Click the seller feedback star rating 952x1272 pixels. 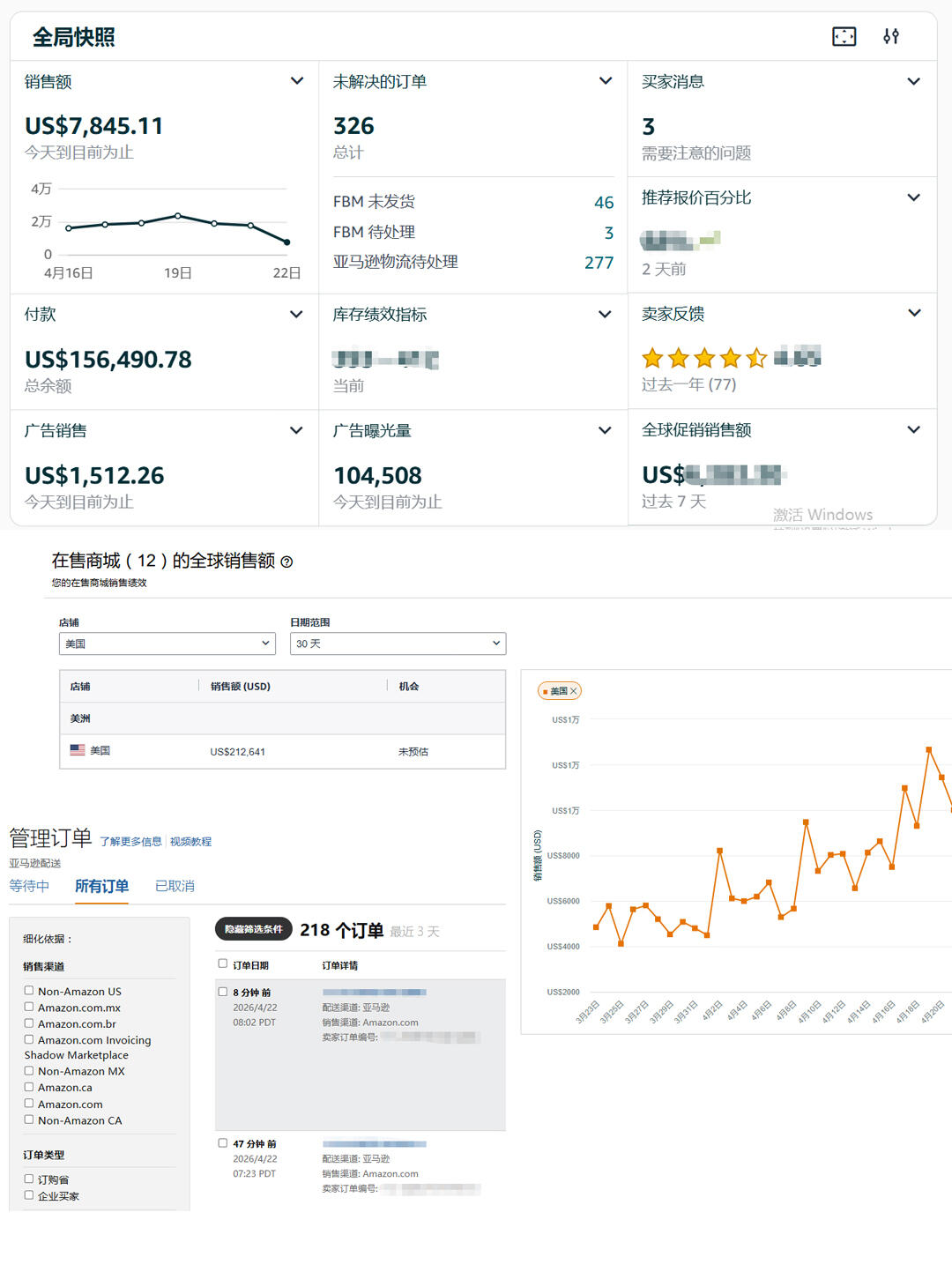click(x=704, y=358)
